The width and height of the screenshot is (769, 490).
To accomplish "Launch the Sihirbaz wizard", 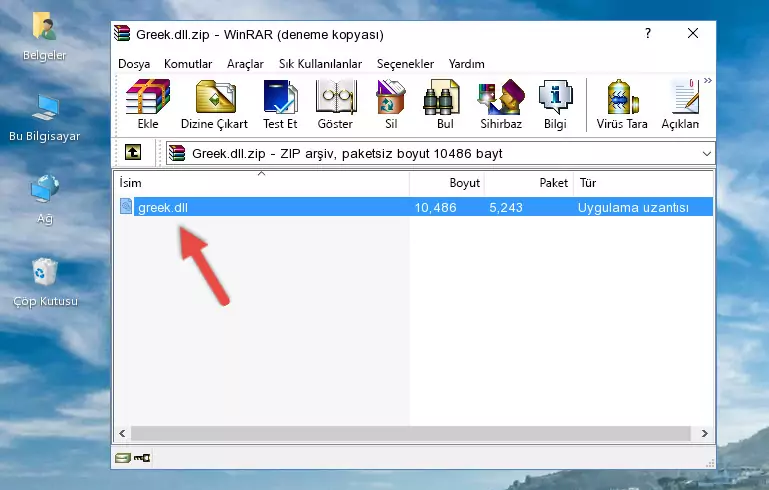I will click(x=501, y=104).
